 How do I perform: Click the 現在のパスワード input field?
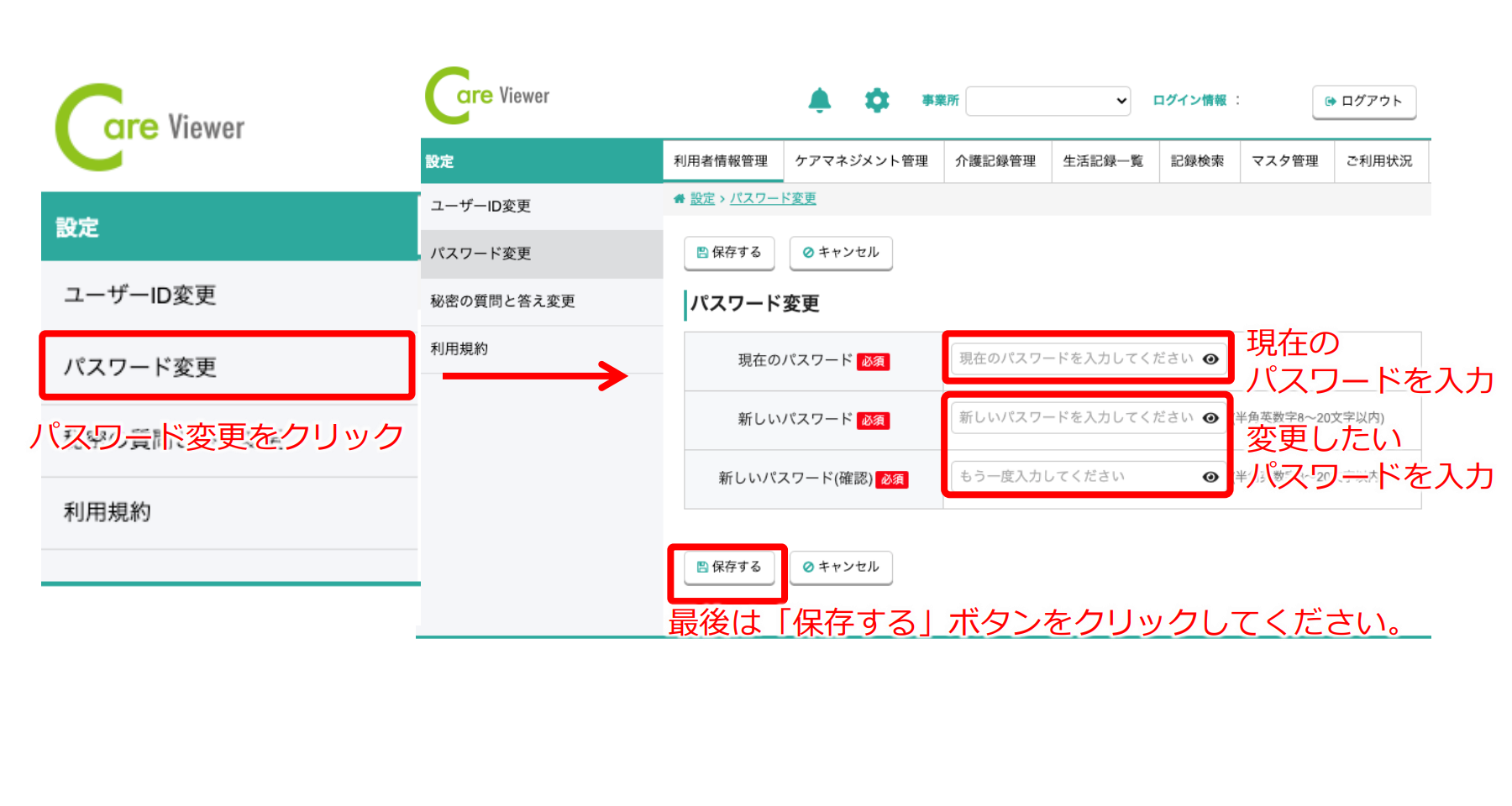1075,359
